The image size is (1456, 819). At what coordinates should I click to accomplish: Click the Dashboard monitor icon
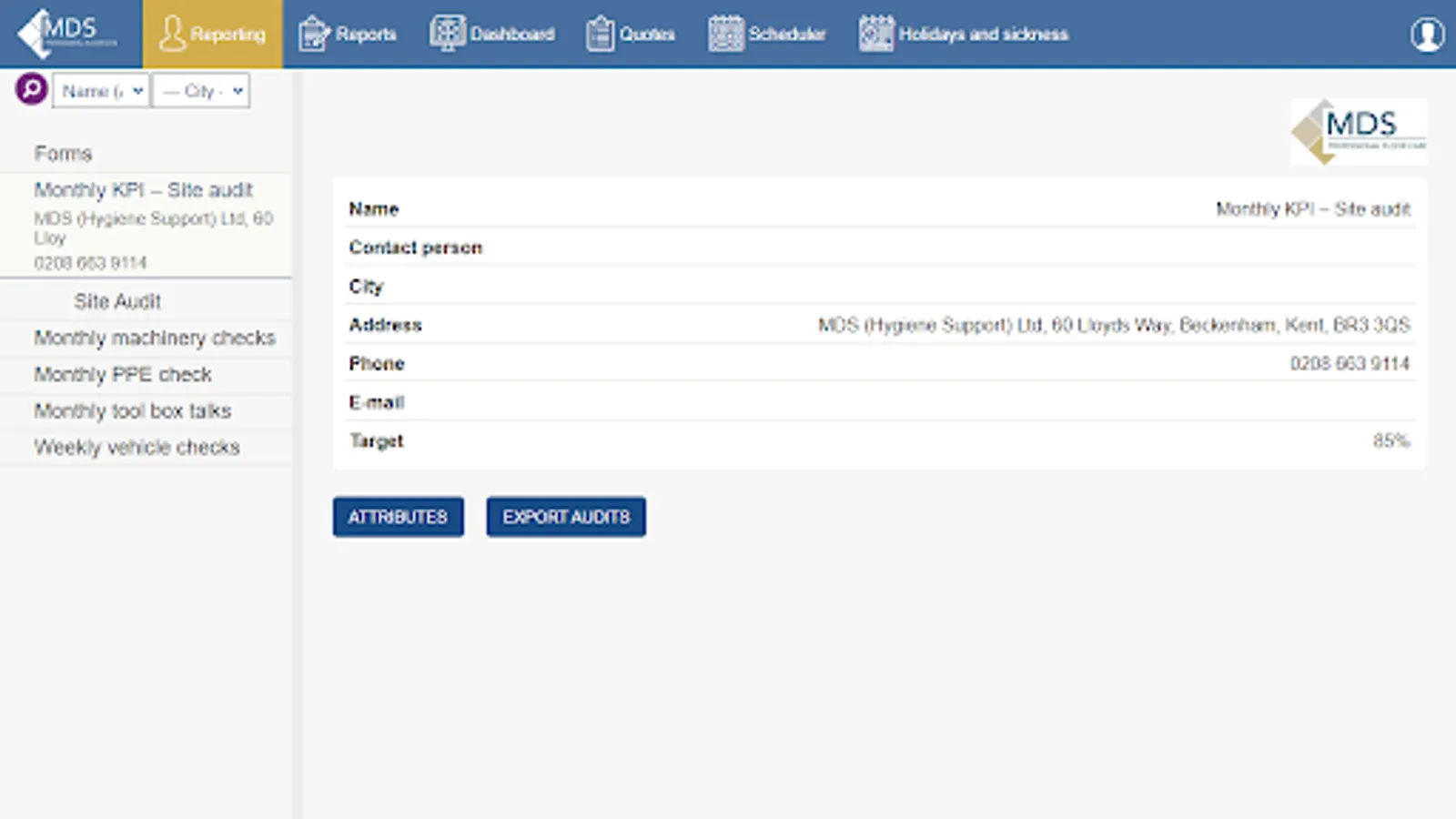(447, 34)
